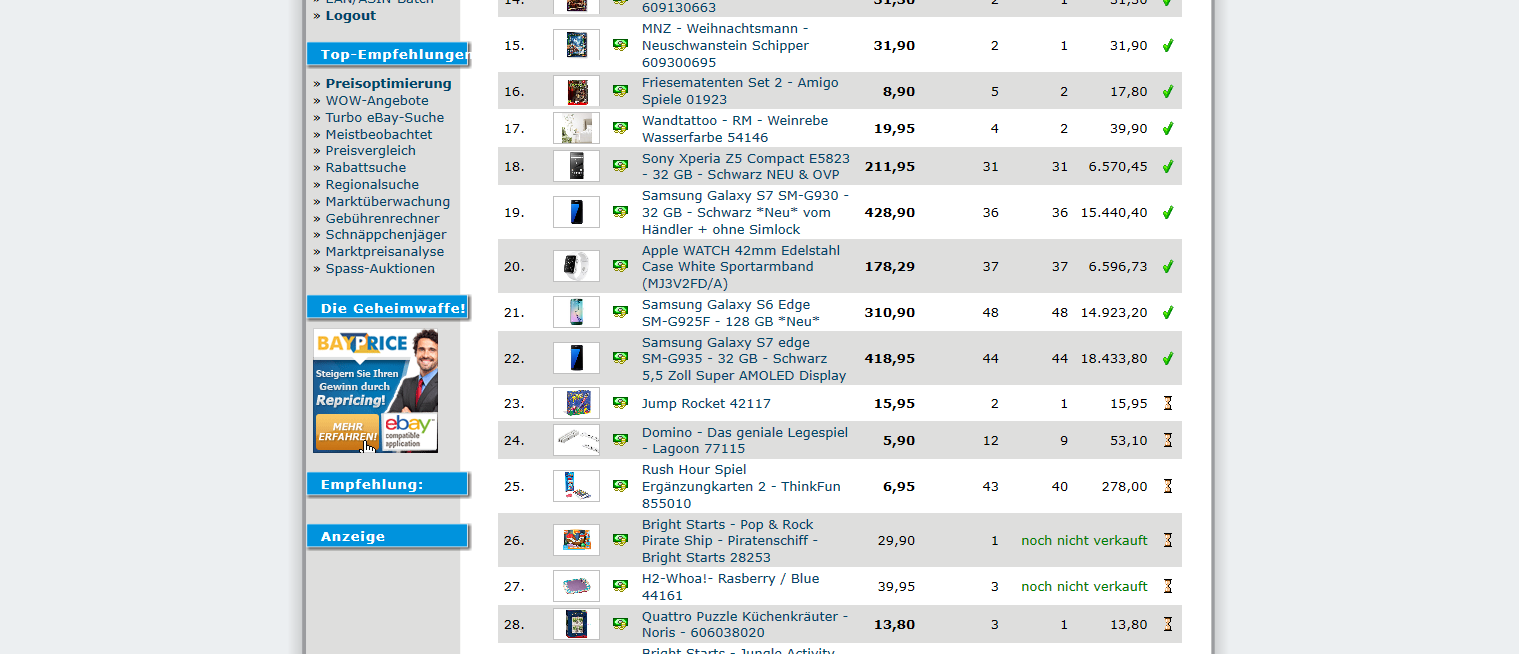
Task: Open the Bright Starts Pop & Rock Pirate Ship title
Action: (730, 541)
